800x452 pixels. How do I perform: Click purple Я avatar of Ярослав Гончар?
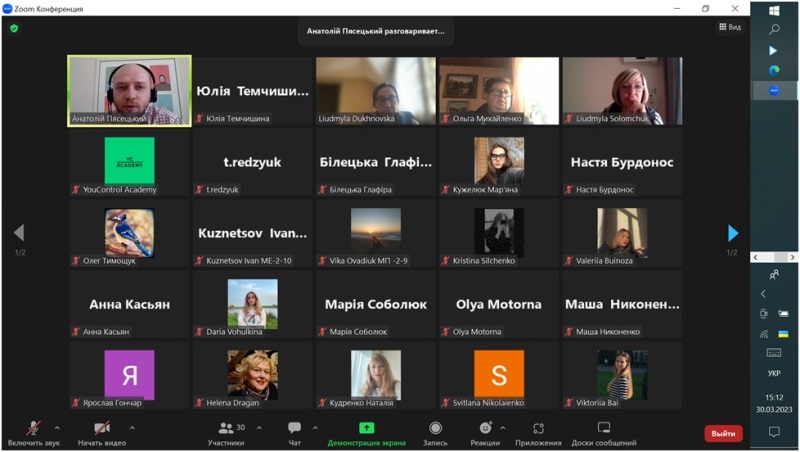[x=130, y=375]
